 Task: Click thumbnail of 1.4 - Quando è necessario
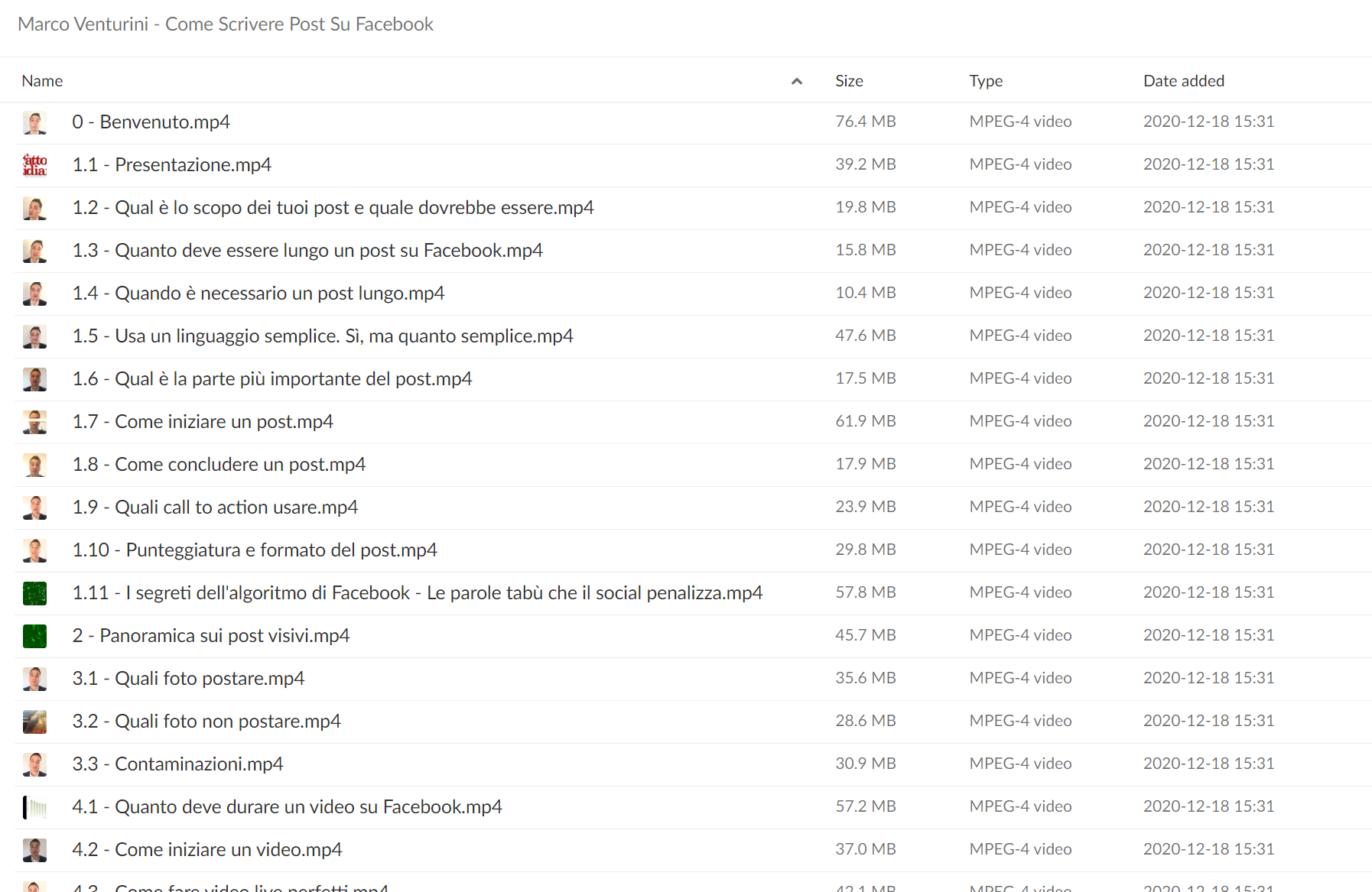tap(34, 294)
